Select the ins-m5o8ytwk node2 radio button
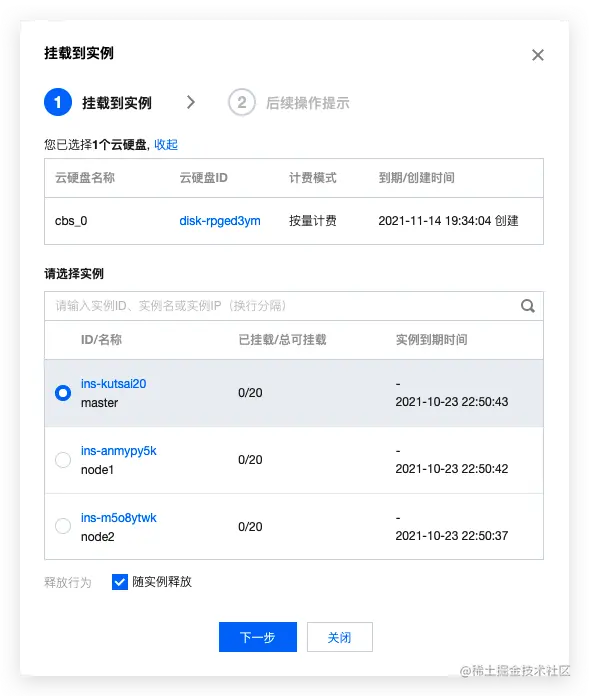 coord(63,526)
